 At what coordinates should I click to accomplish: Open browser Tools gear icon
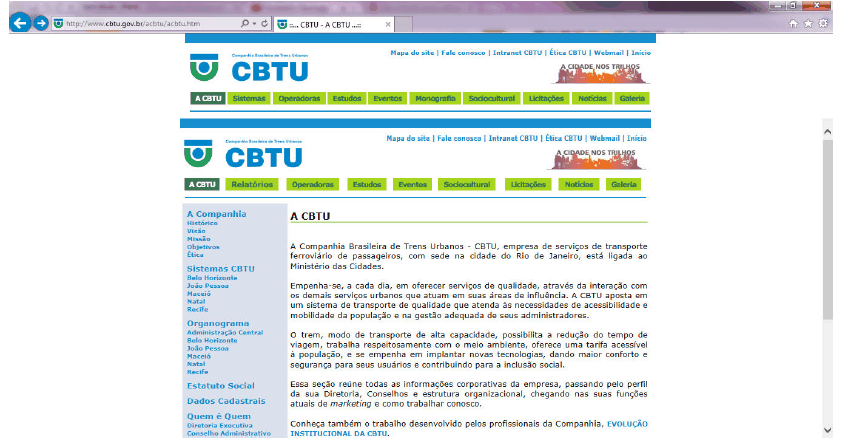[823, 23]
